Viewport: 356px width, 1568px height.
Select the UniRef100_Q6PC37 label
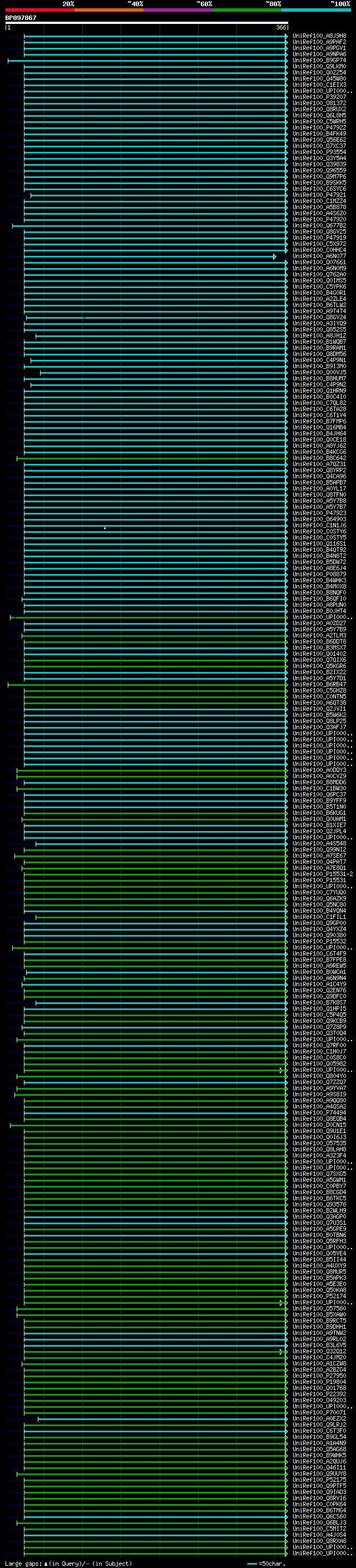(319, 794)
